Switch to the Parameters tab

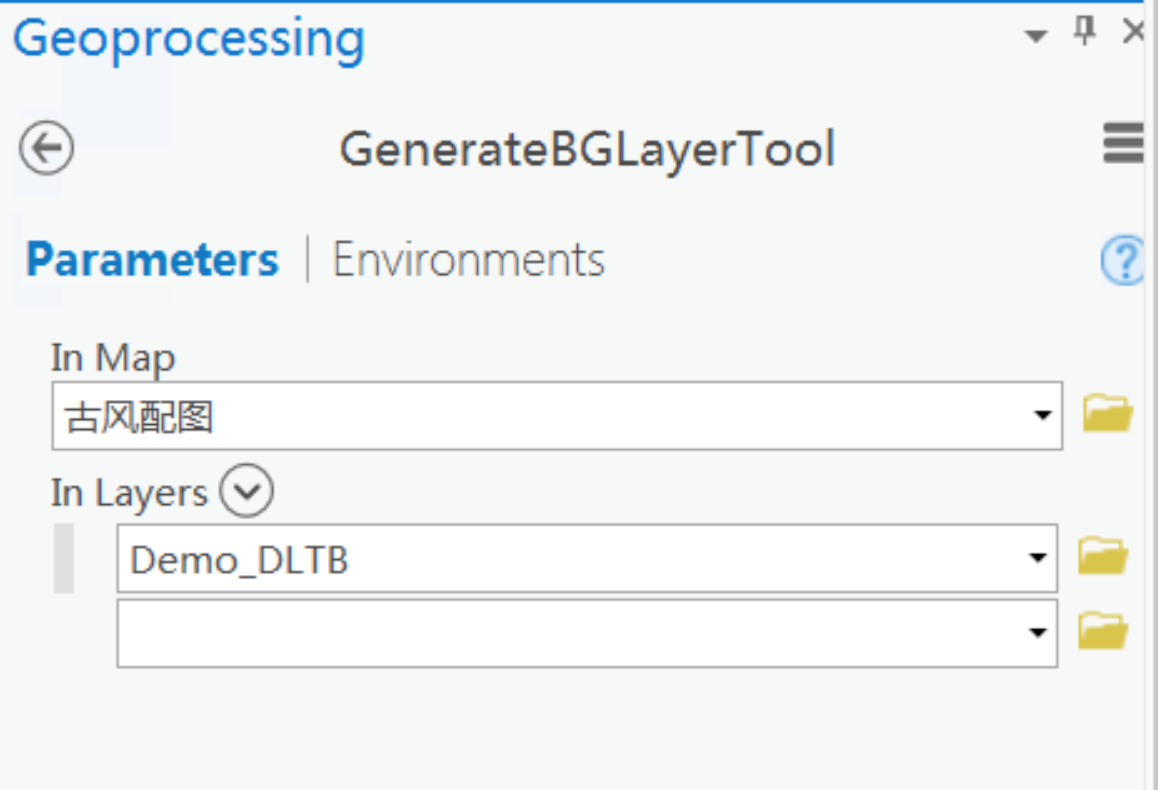click(153, 260)
